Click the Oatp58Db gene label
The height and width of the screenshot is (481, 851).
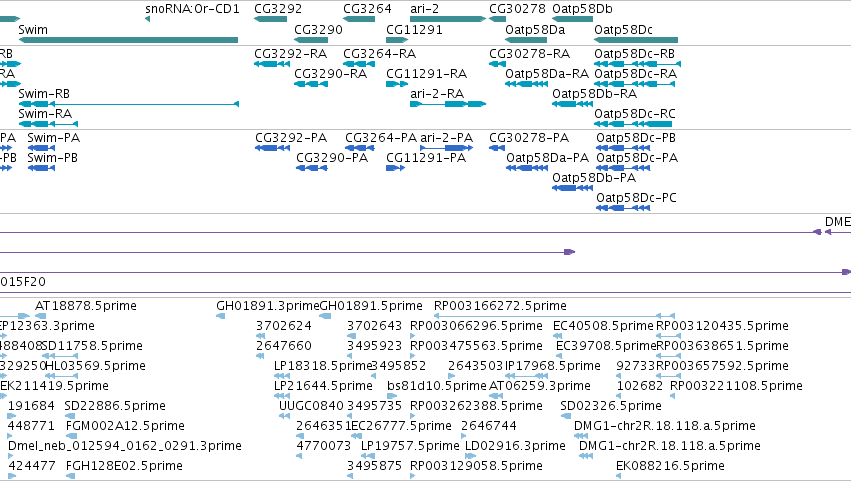[582, 9]
